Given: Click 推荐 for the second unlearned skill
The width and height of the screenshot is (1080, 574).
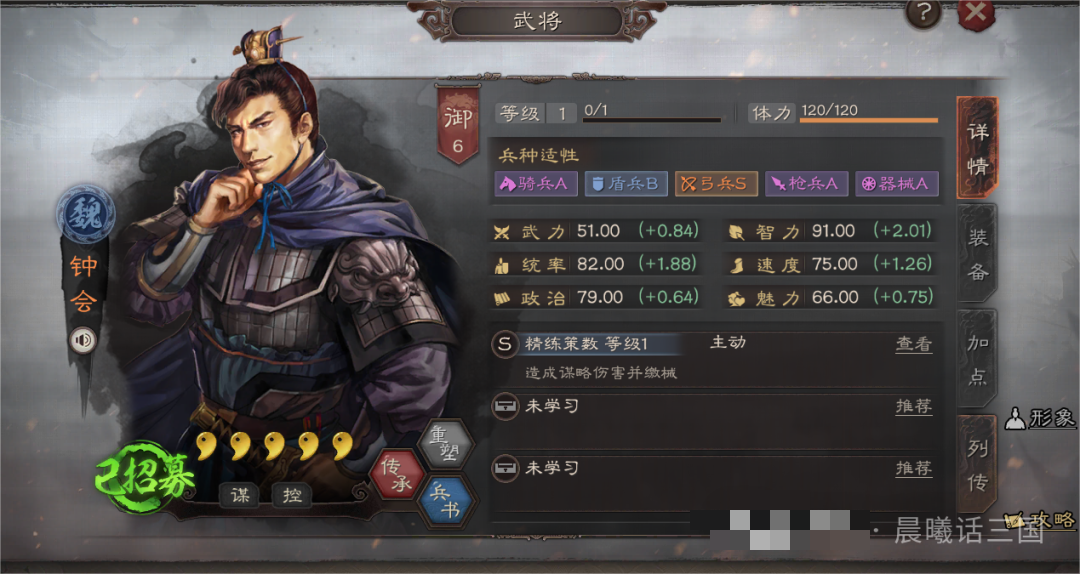Looking at the screenshot, I should [x=914, y=468].
